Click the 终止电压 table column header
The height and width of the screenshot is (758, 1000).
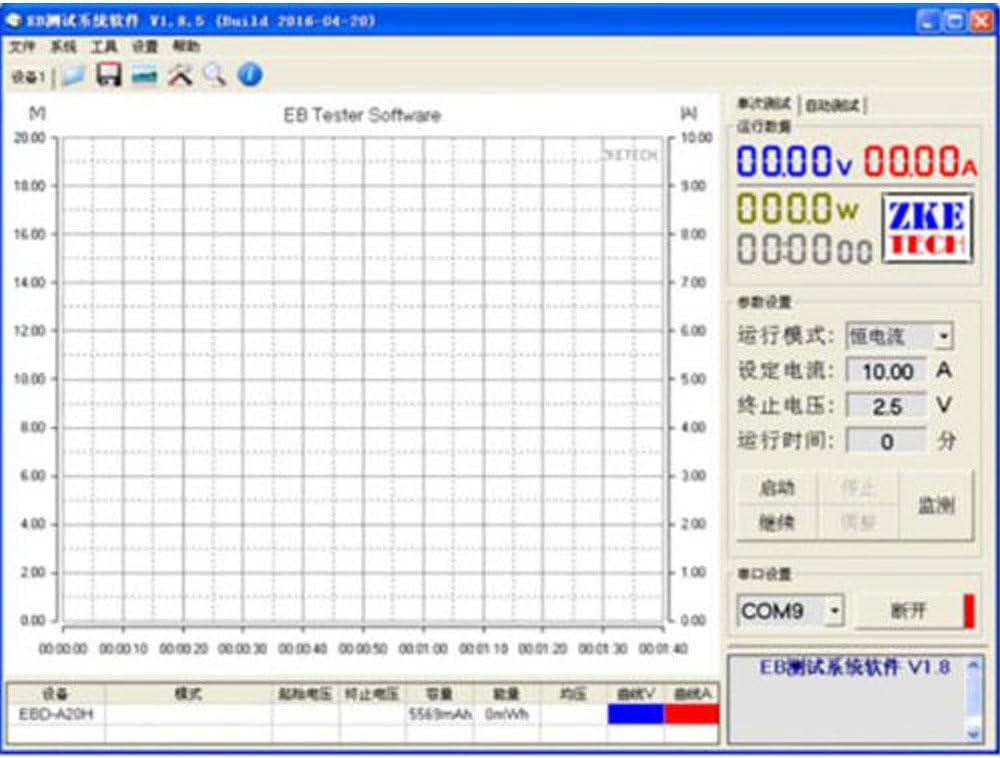(x=372, y=694)
